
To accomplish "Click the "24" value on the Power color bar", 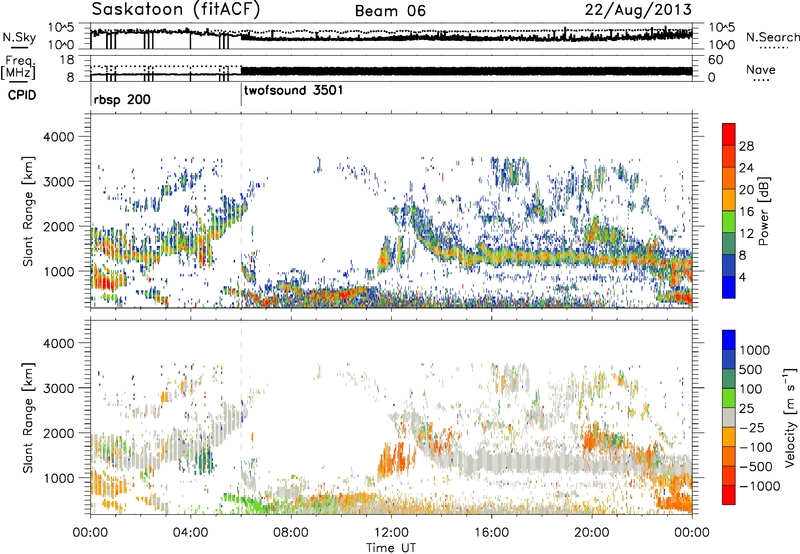I will pos(746,168).
